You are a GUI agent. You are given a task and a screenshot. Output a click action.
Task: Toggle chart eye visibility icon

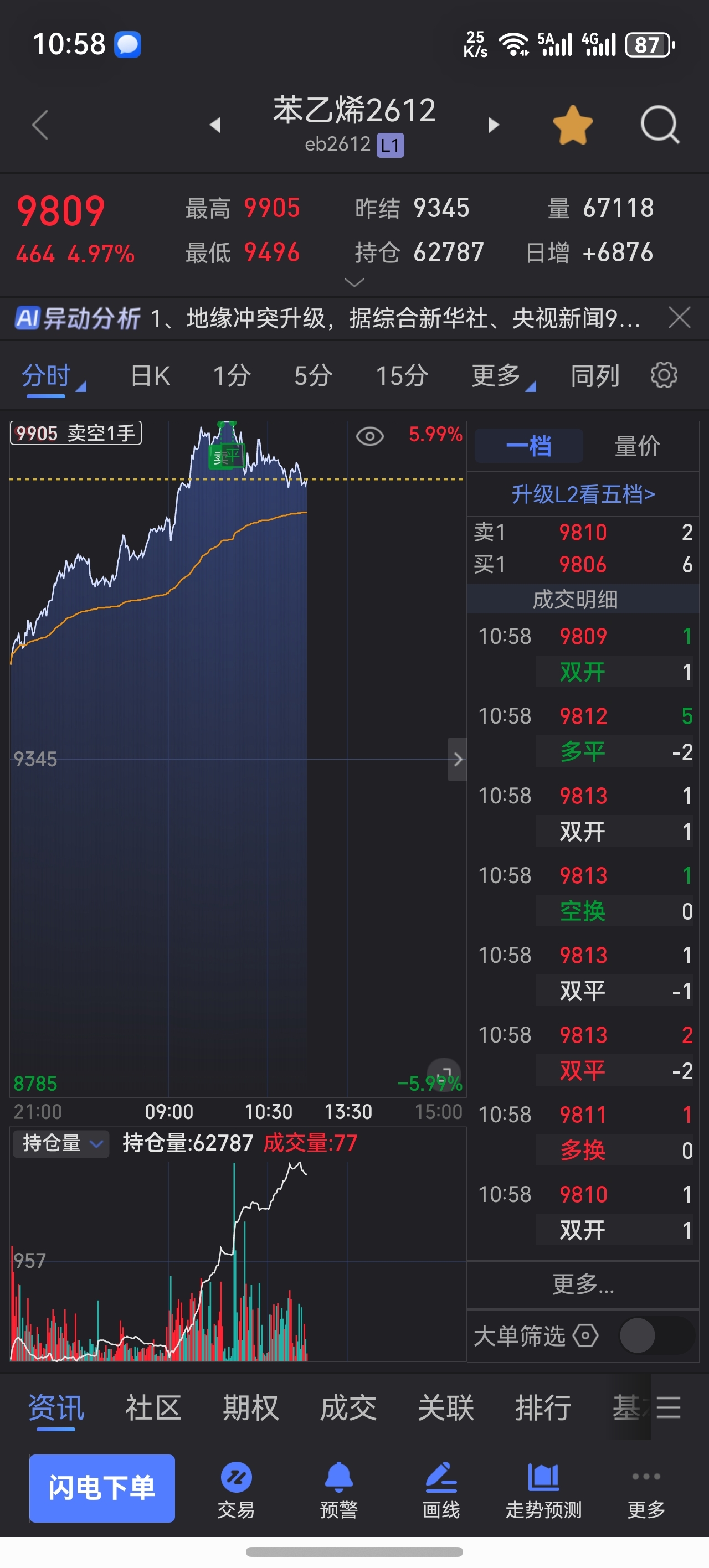pos(369,436)
